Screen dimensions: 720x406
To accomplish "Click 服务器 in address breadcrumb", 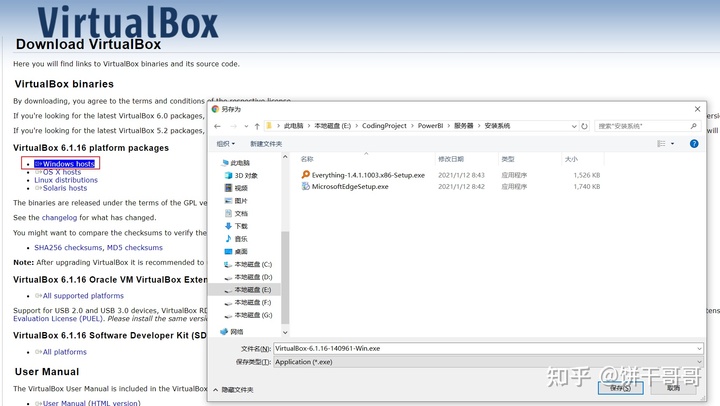I will (x=464, y=126).
